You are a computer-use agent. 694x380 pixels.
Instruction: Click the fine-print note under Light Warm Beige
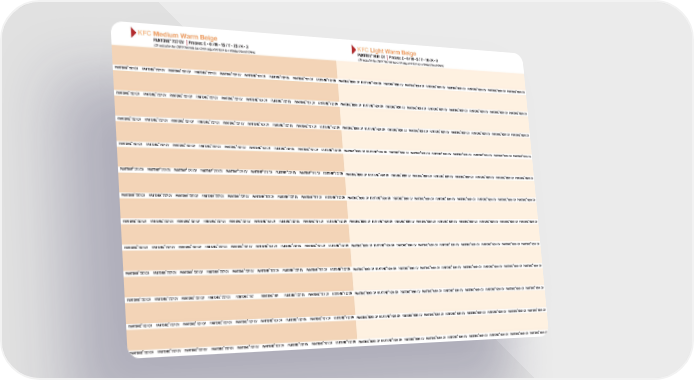click(401, 63)
